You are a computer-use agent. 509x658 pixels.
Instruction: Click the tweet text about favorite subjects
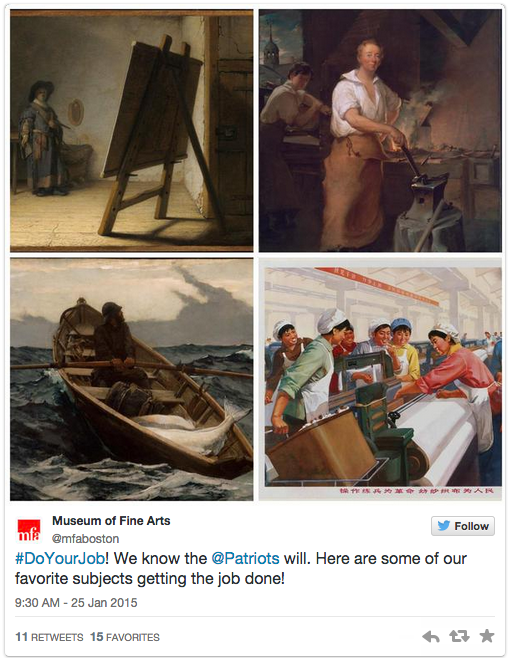click(x=241, y=568)
